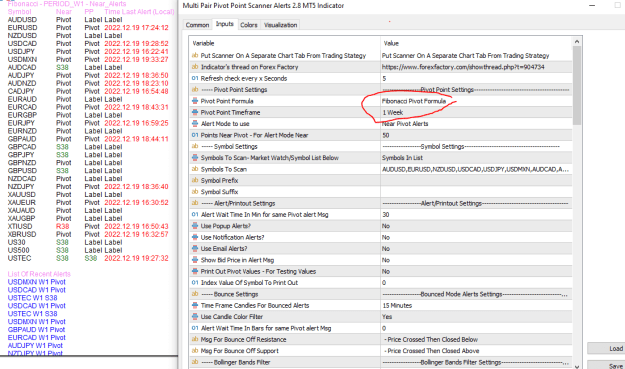Image resolution: width=625 pixels, height=369 pixels.
Task: Click the string icon beside Symbols To Scan list row
Action: coord(195,169)
